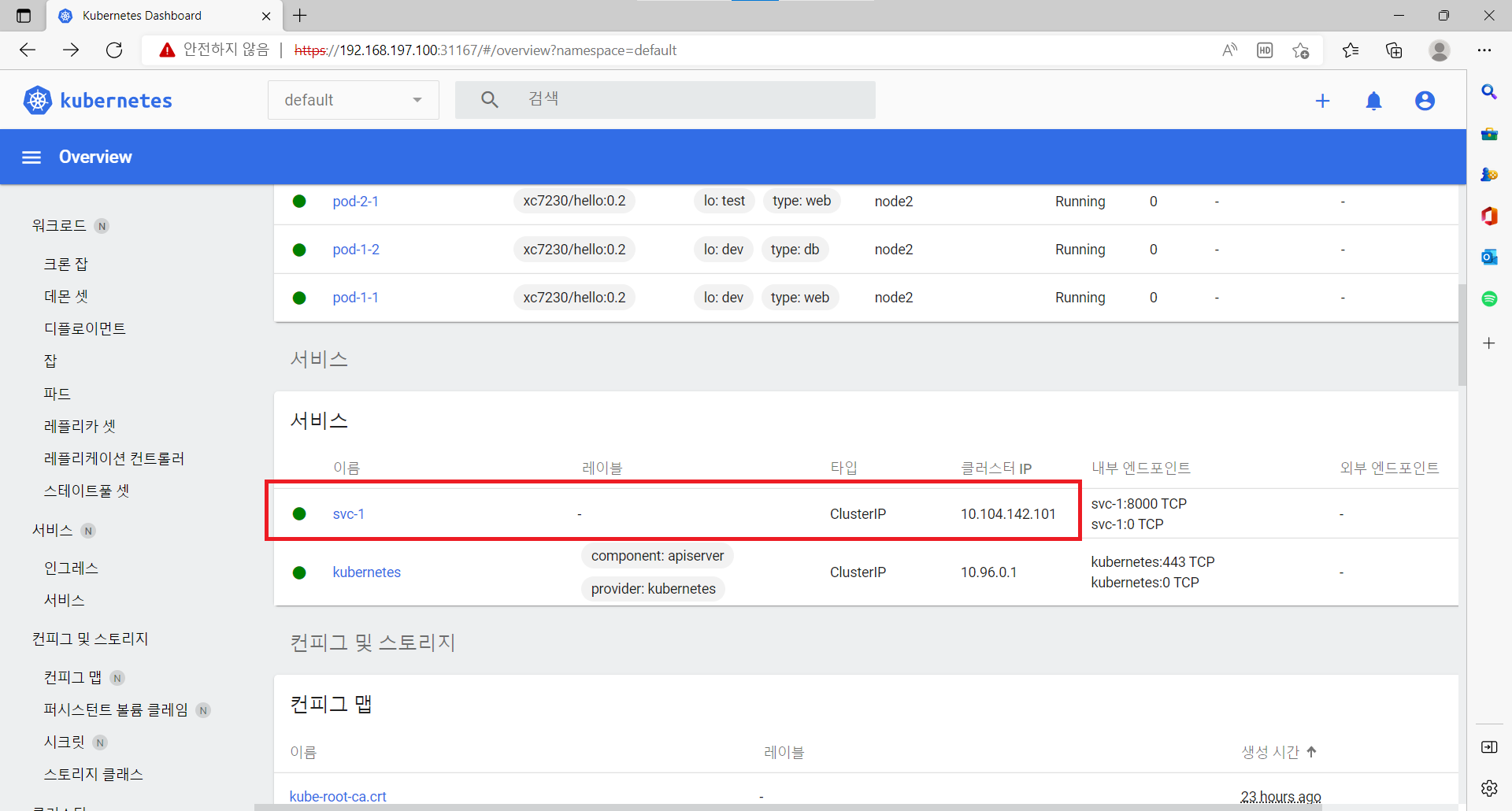Open 스토리지 클래스 in sidebar
This screenshot has height=811, width=1512.
point(94,774)
